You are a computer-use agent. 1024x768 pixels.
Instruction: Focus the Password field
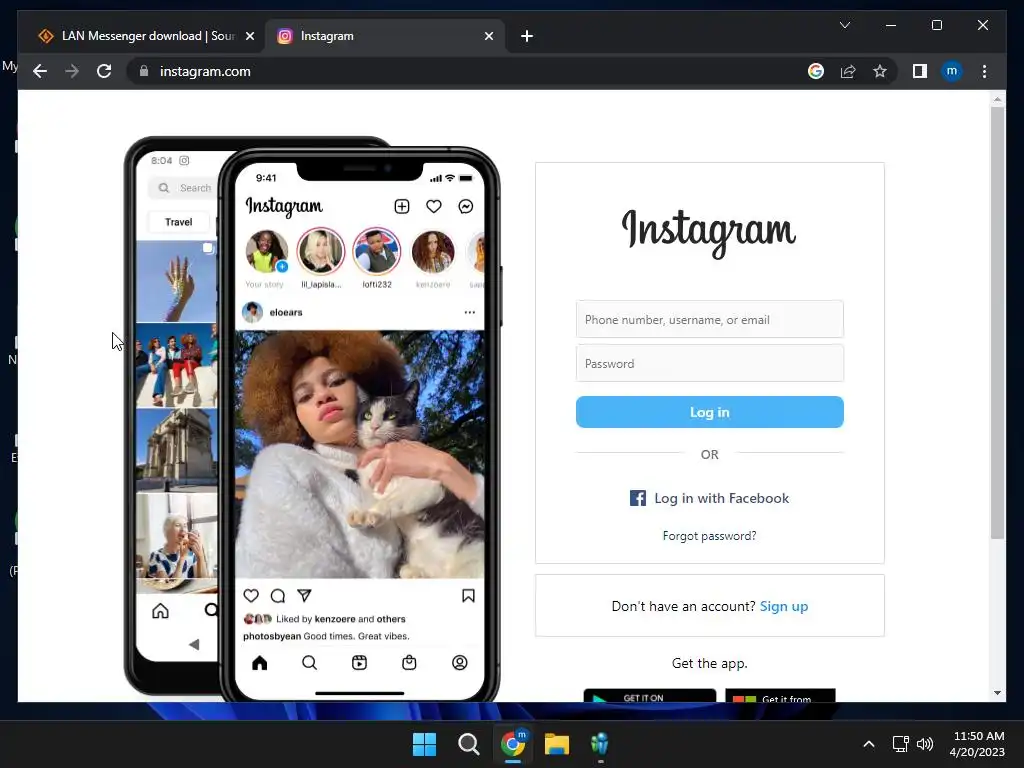(709, 363)
